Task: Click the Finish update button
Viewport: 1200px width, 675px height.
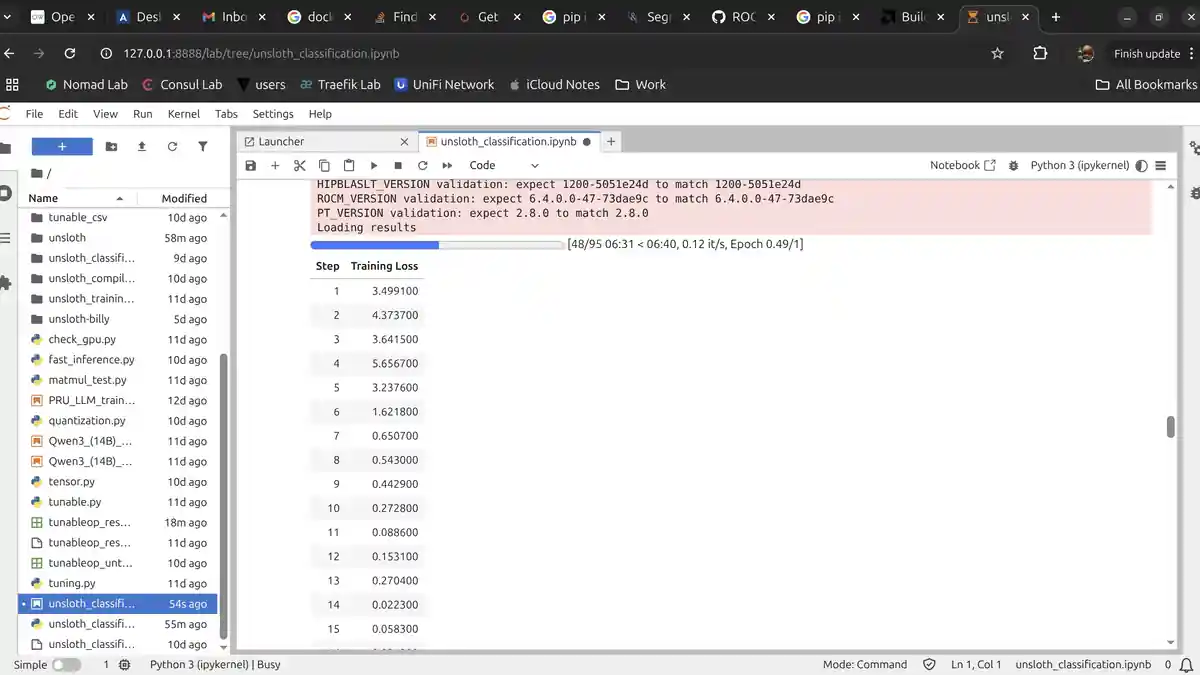Action: [x=1146, y=53]
